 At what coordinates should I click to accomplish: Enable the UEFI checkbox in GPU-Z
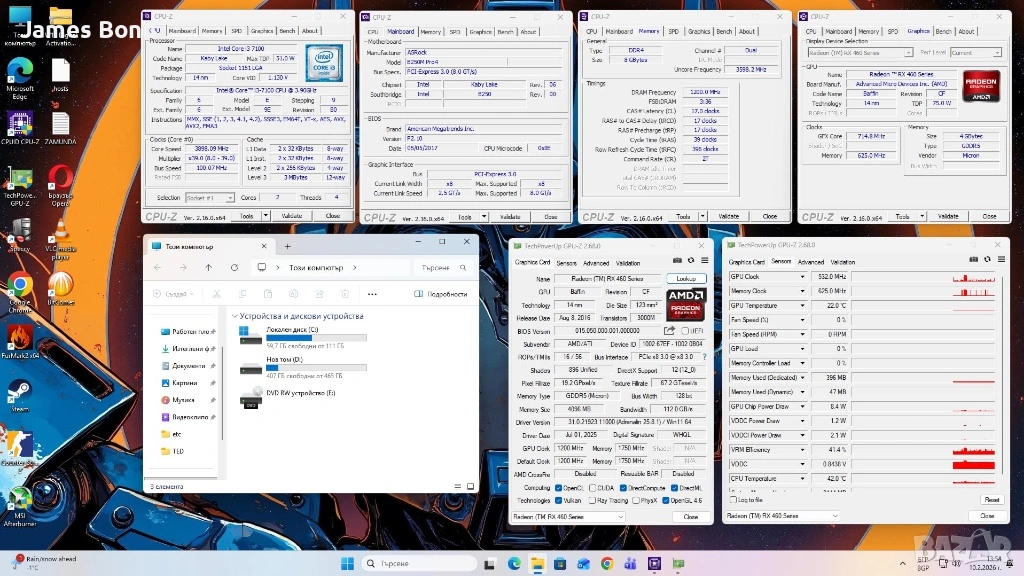click(x=685, y=331)
